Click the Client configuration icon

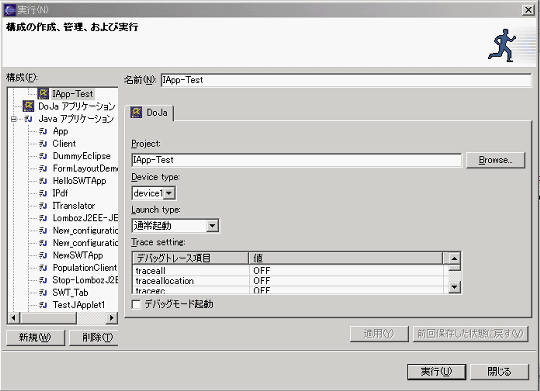click(43, 144)
